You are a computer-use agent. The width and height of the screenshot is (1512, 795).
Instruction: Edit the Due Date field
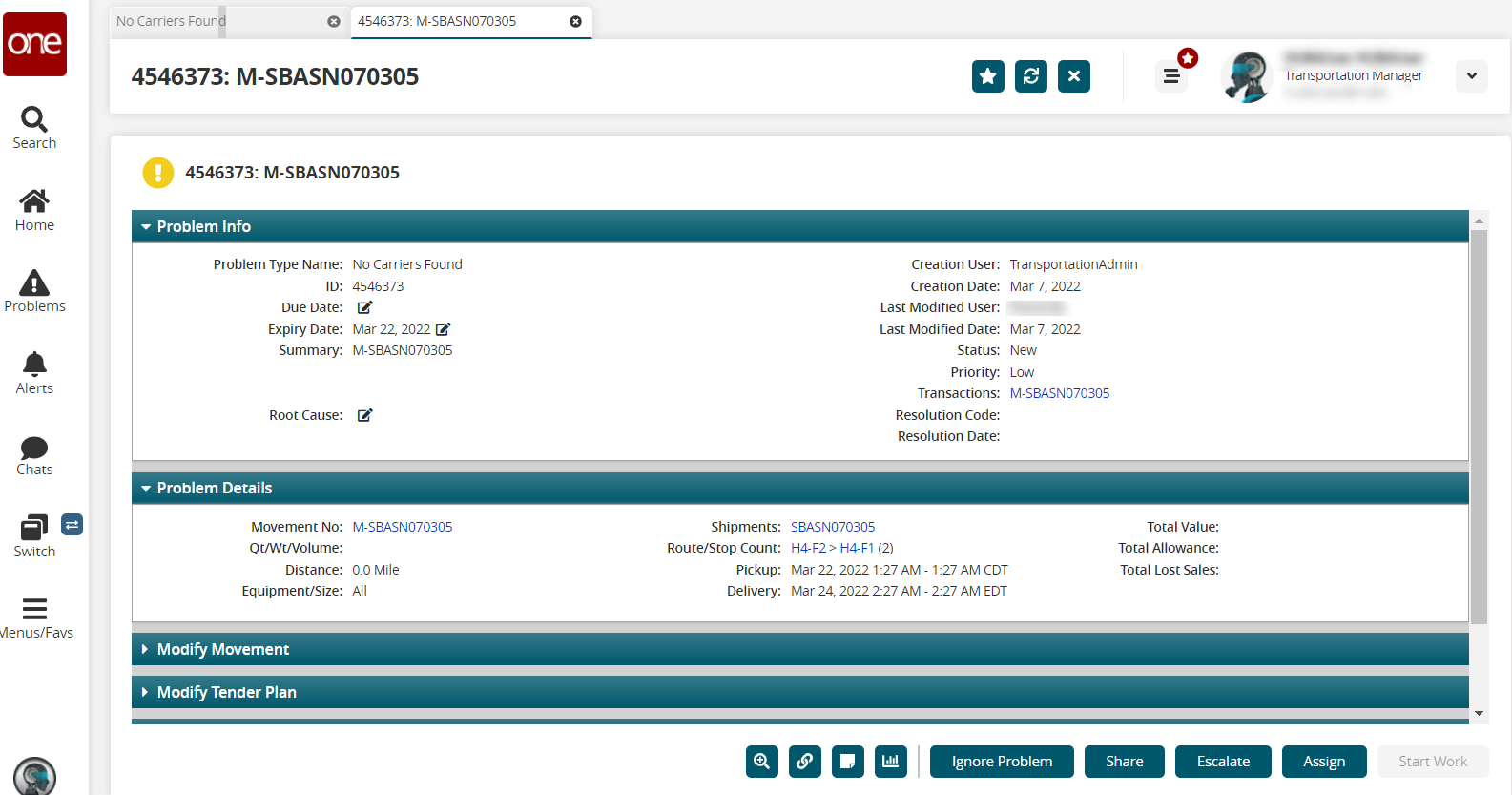[364, 307]
